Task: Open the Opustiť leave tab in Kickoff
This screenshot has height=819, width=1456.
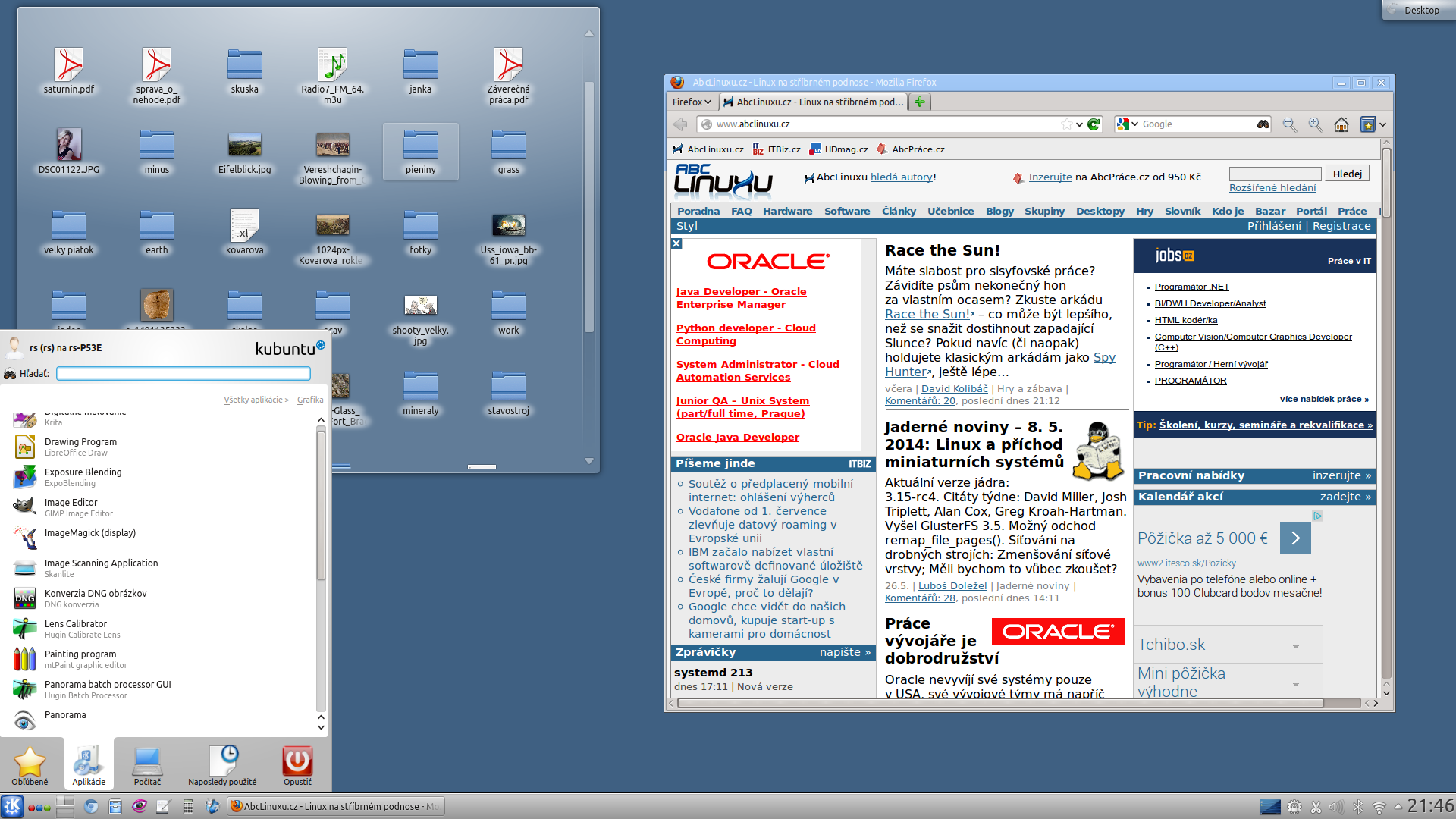Action: [x=297, y=764]
